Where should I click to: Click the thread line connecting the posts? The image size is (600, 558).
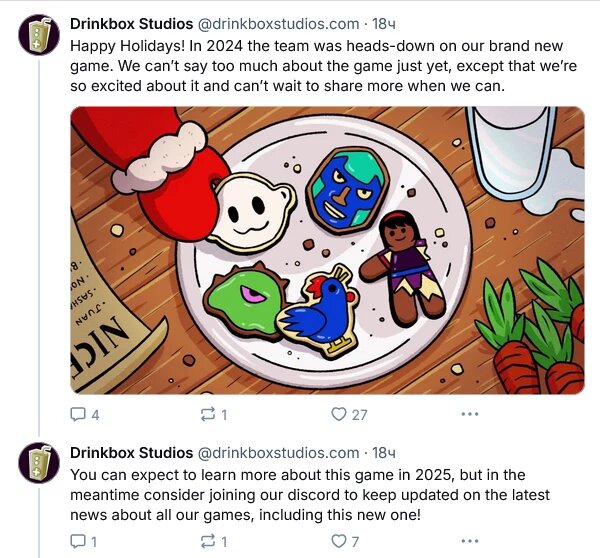click(39, 250)
